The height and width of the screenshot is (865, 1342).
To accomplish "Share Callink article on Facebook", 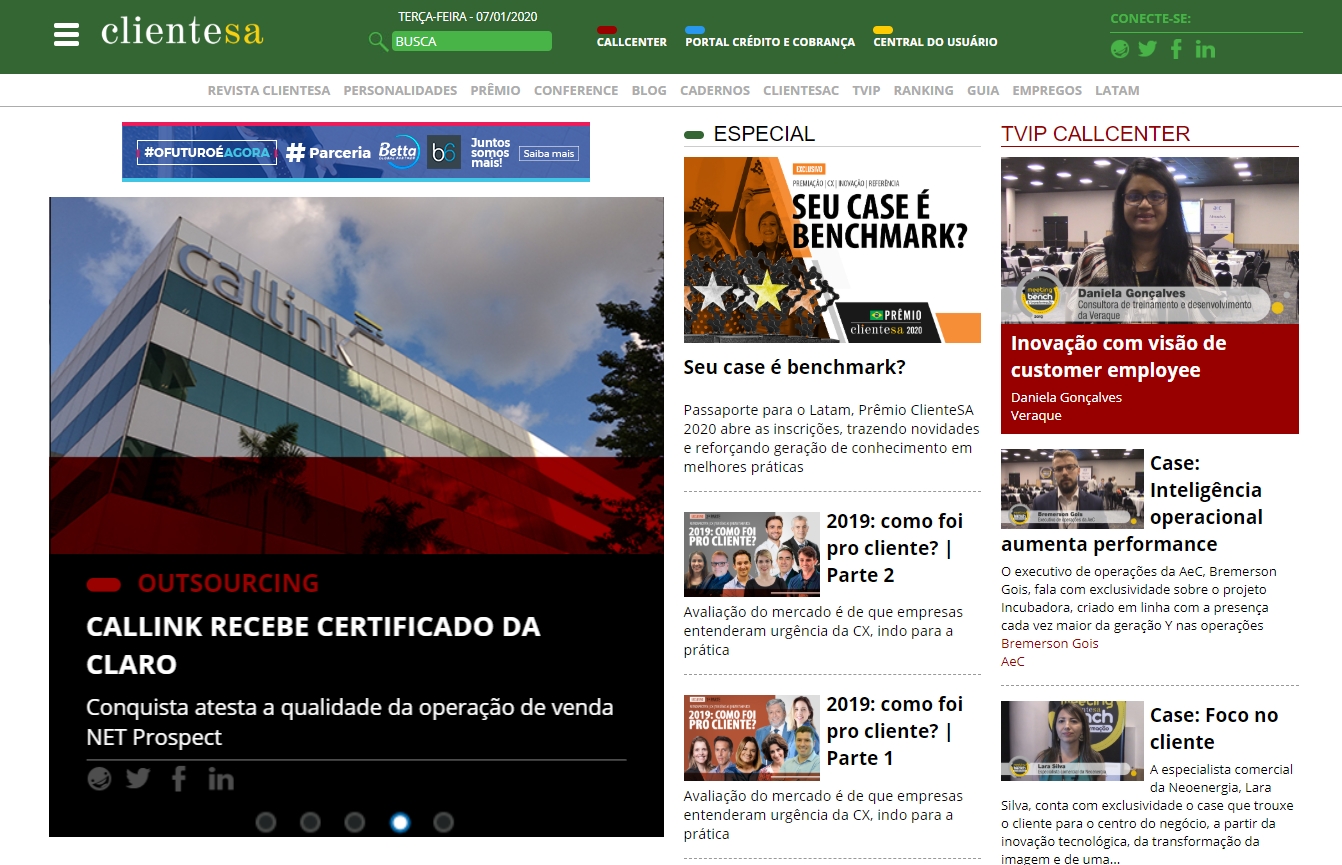I will pyautogui.click(x=179, y=778).
